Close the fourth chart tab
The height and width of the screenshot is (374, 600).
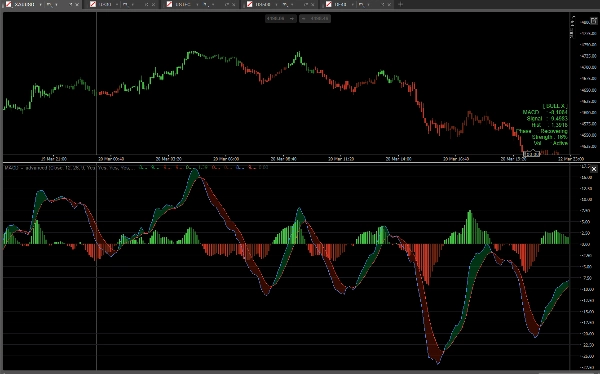pyautogui.click(x=313, y=5)
